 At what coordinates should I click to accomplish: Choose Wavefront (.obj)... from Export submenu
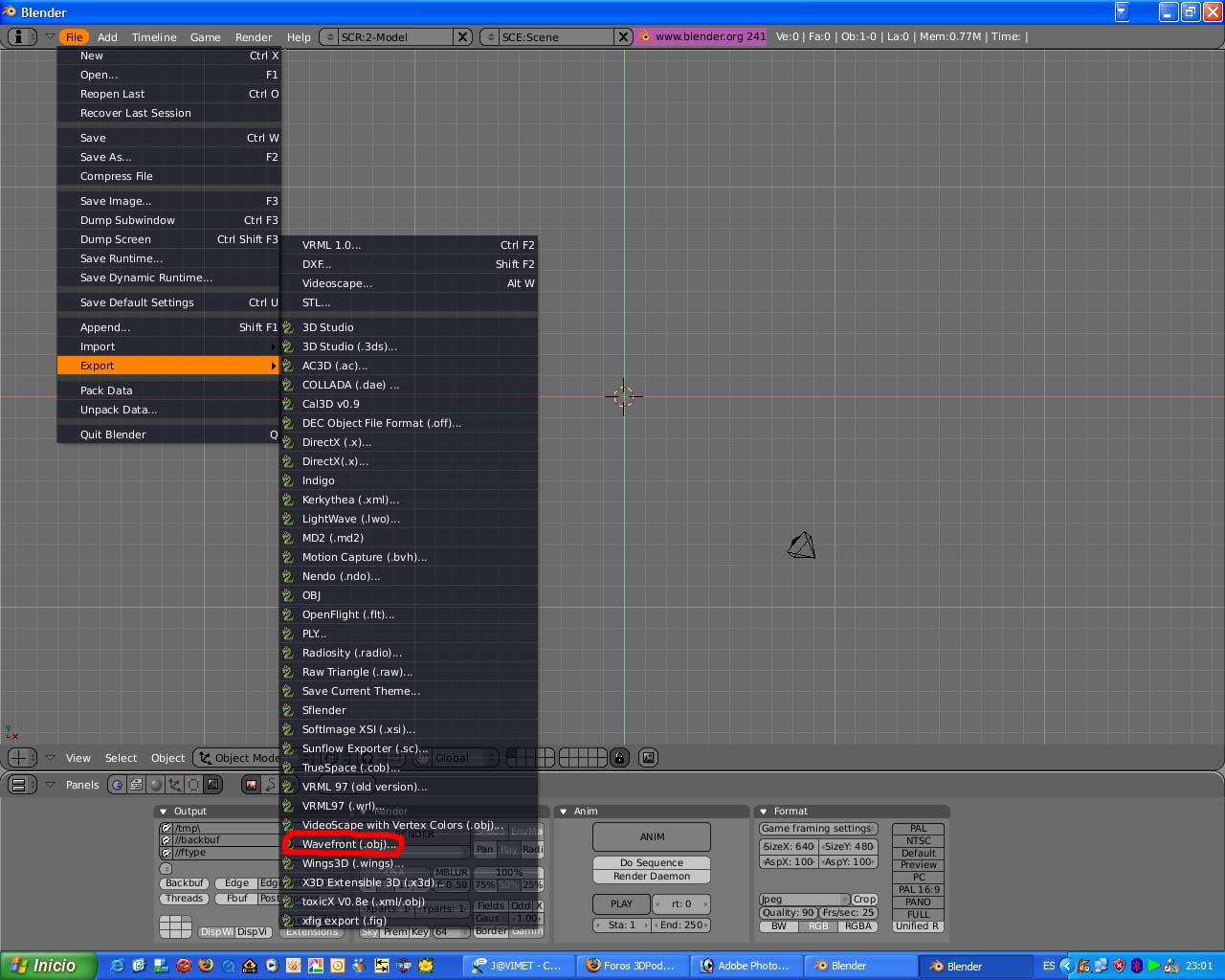tap(409, 844)
